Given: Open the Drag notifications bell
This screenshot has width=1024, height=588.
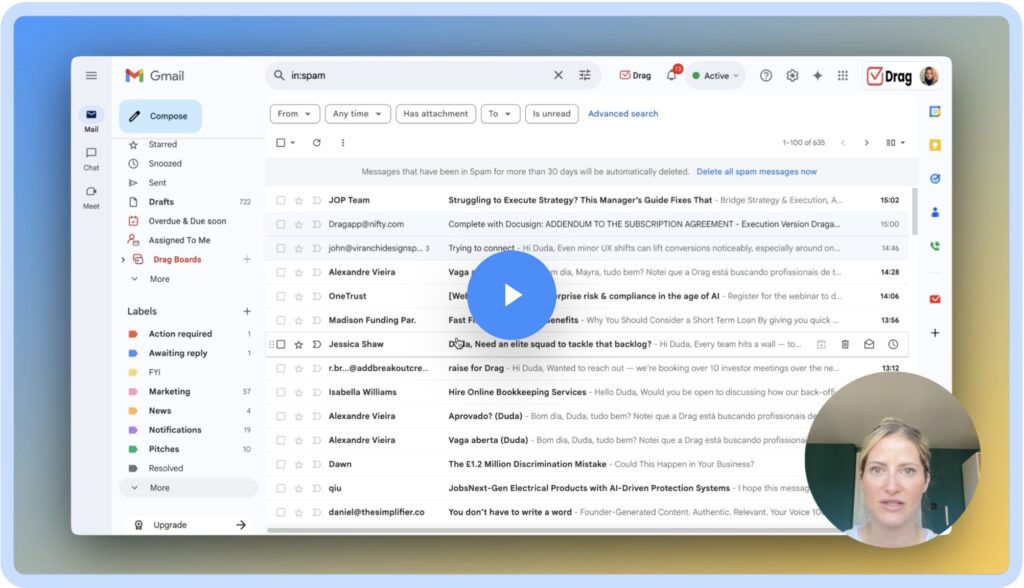Looking at the screenshot, I should point(672,75).
